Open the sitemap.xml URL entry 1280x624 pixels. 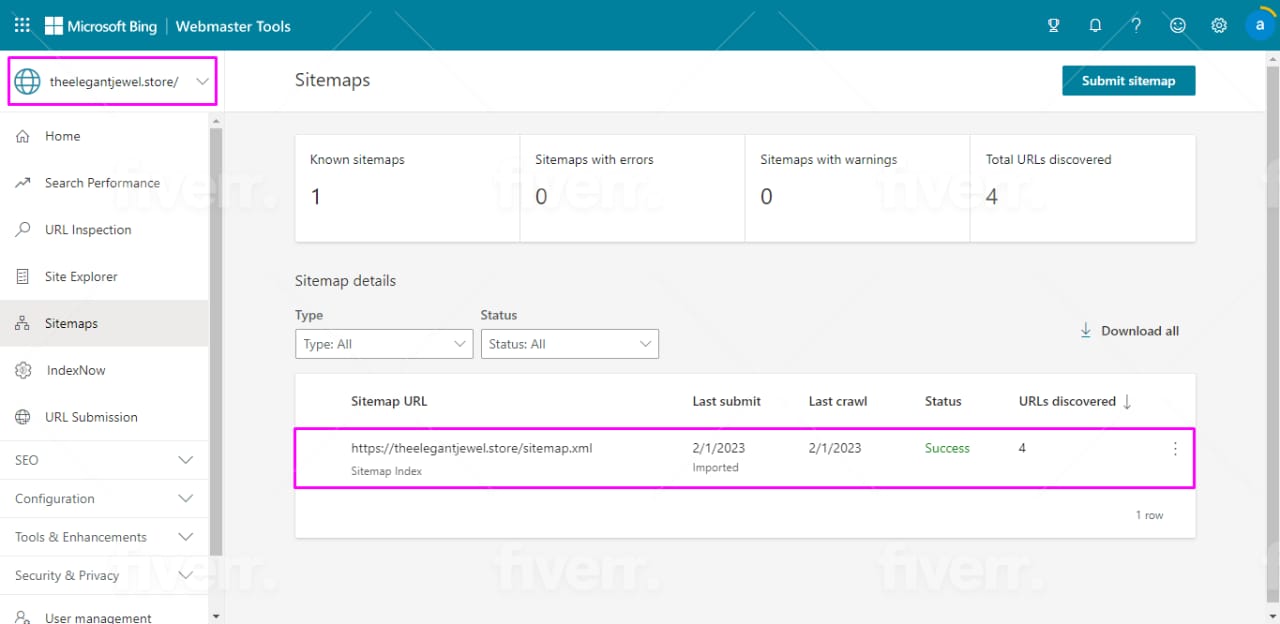coord(471,448)
